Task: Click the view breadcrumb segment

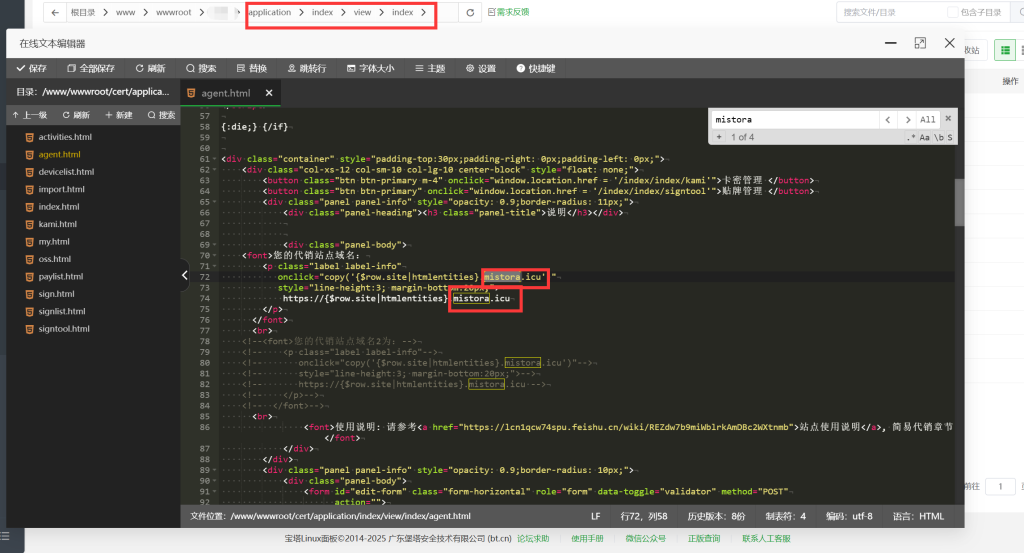Action: pyautogui.click(x=362, y=12)
